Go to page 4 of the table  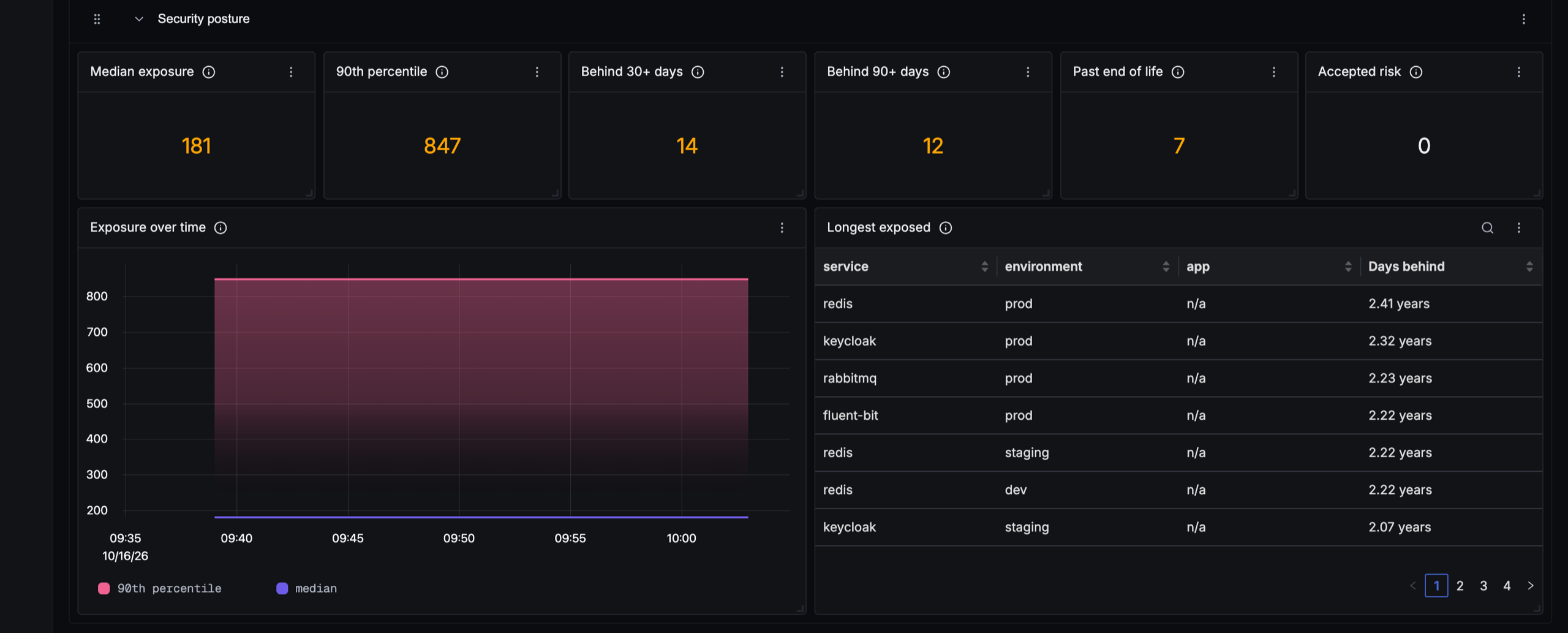1507,586
